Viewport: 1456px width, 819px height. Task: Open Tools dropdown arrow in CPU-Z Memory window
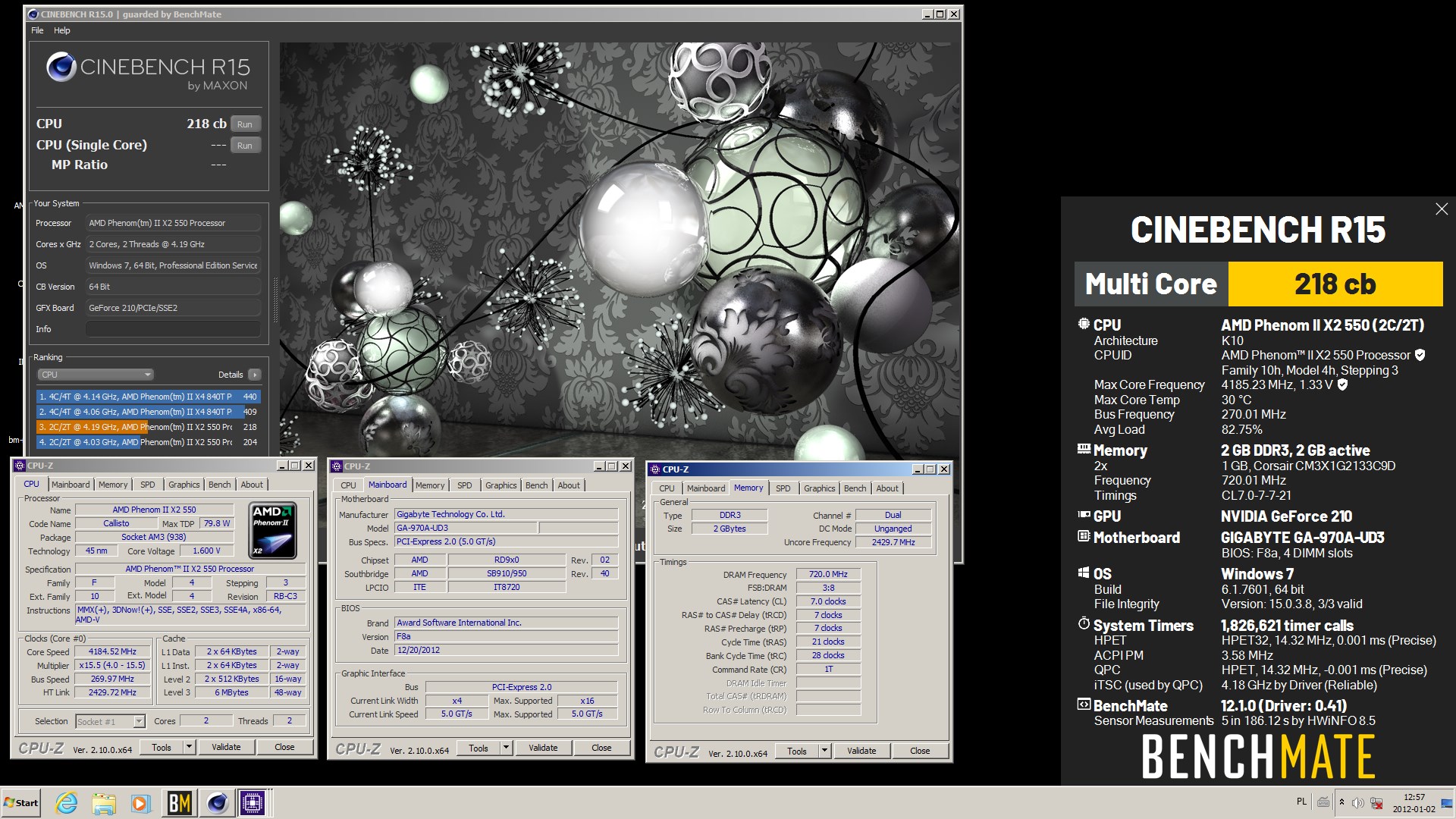[x=824, y=751]
